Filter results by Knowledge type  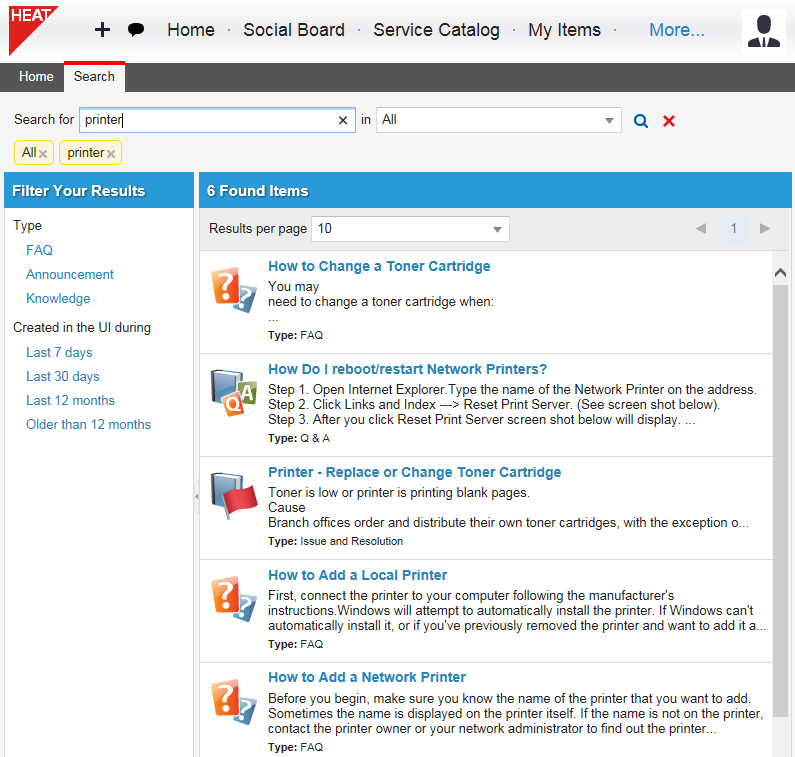coord(58,298)
